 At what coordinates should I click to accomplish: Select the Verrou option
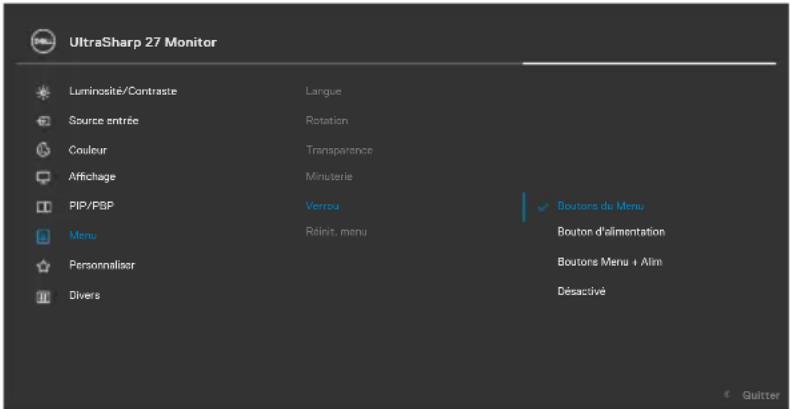click(322, 206)
